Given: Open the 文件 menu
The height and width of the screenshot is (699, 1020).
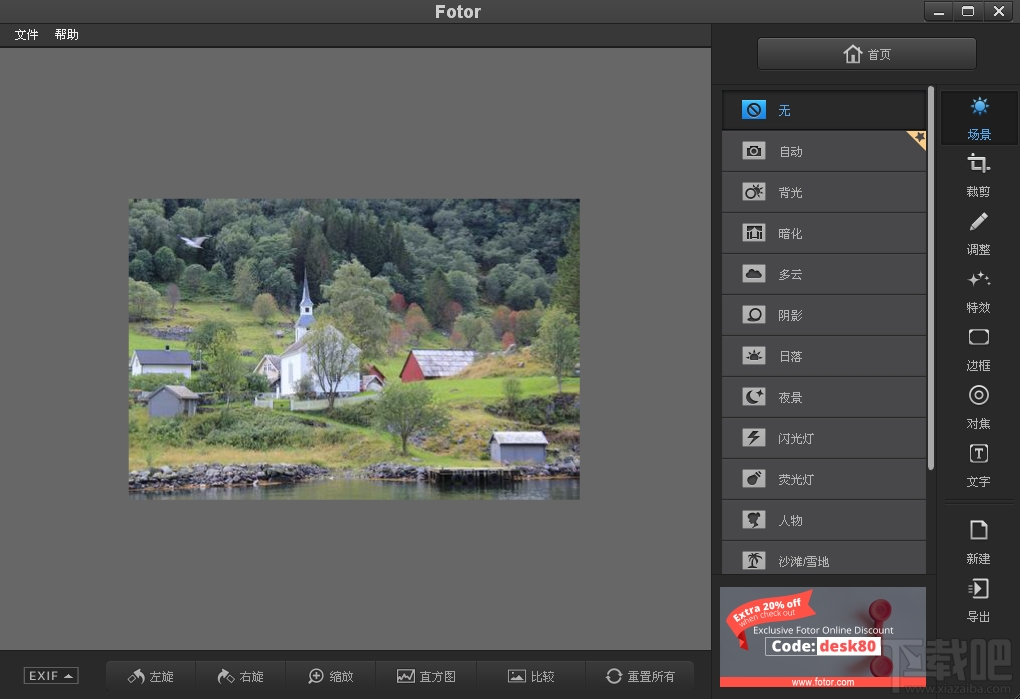Looking at the screenshot, I should 25,33.
